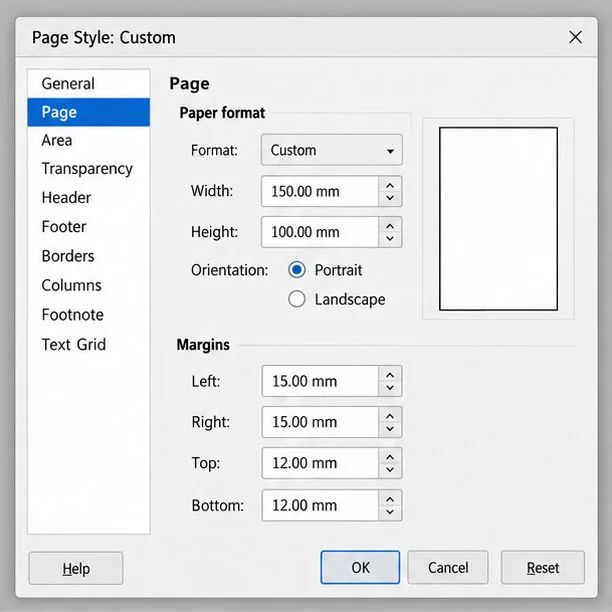612x612 pixels.
Task: Increase Width with the up arrow
Action: click(390, 185)
